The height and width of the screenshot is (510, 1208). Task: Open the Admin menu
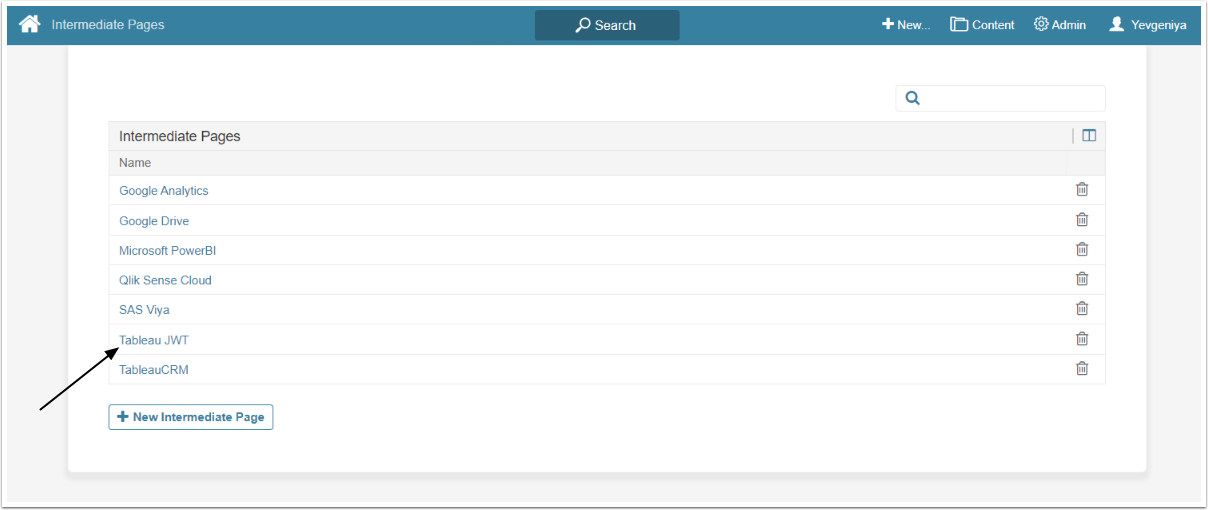[1060, 25]
